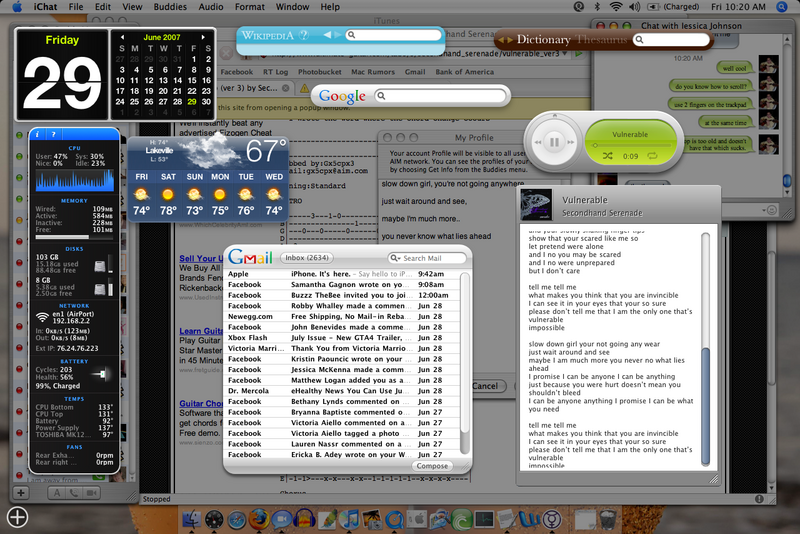Toggle repeat in iTunes widget

pos(653,156)
